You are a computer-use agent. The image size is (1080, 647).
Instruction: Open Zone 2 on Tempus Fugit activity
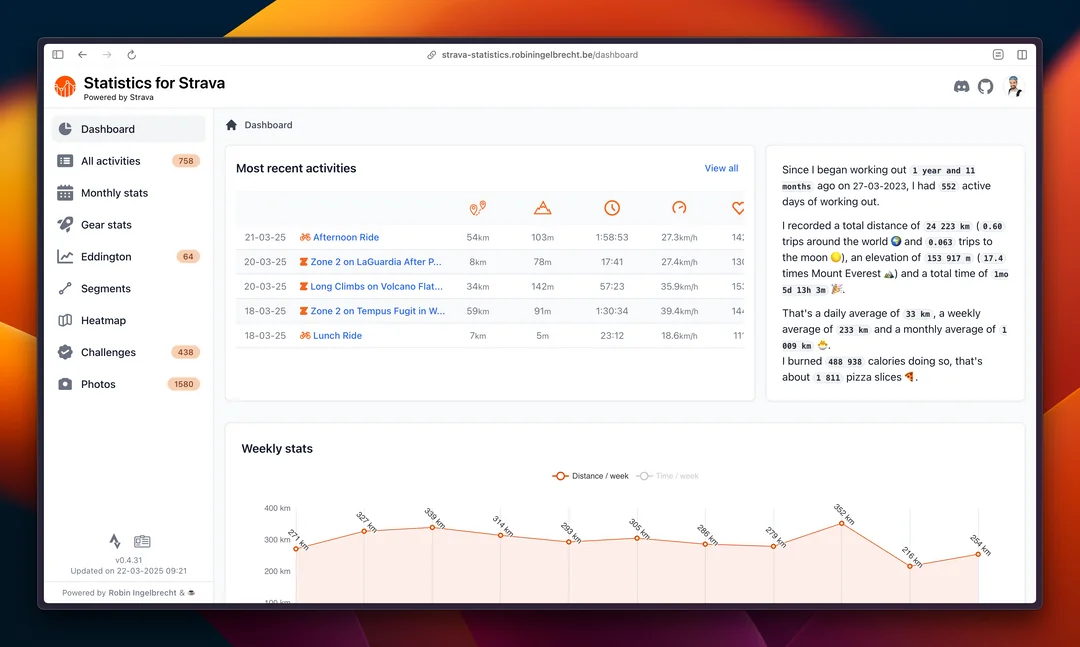coord(377,311)
